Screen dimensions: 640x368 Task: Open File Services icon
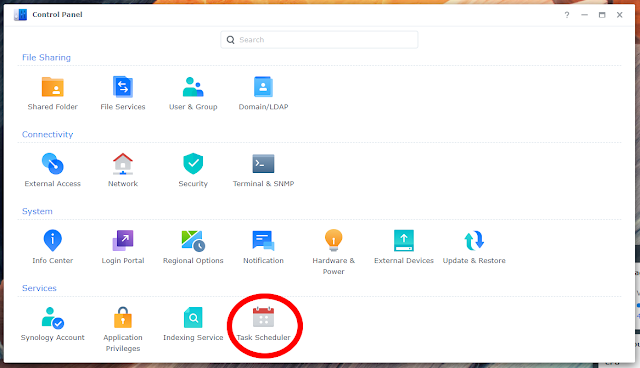point(123,86)
